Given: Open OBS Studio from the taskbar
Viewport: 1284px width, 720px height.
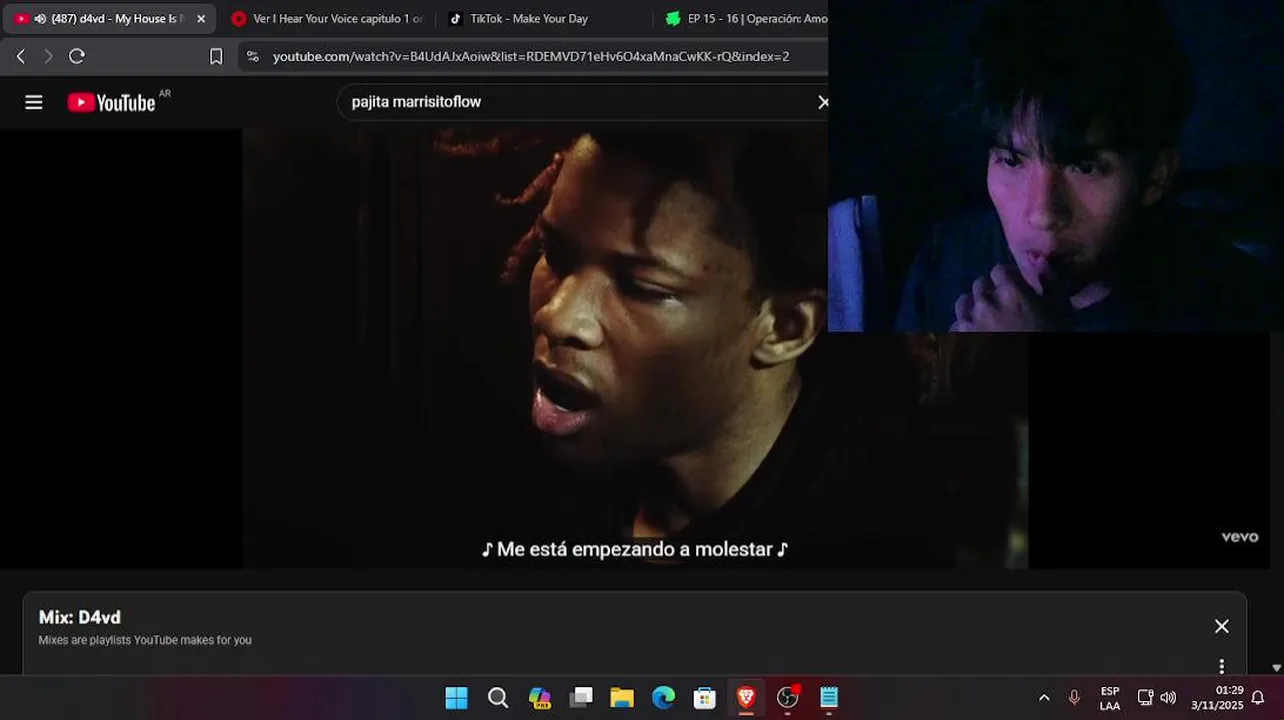Looking at the screenshot, I should 788,698.
